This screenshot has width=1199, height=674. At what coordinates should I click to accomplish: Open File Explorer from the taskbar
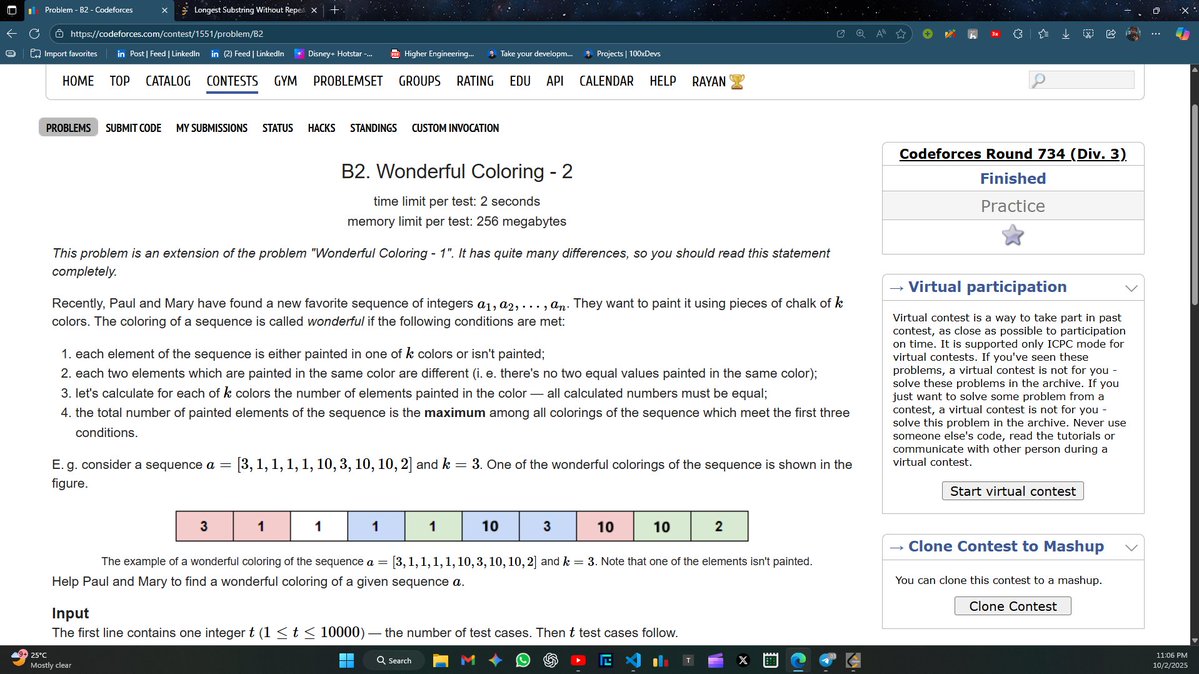[440, 660]
